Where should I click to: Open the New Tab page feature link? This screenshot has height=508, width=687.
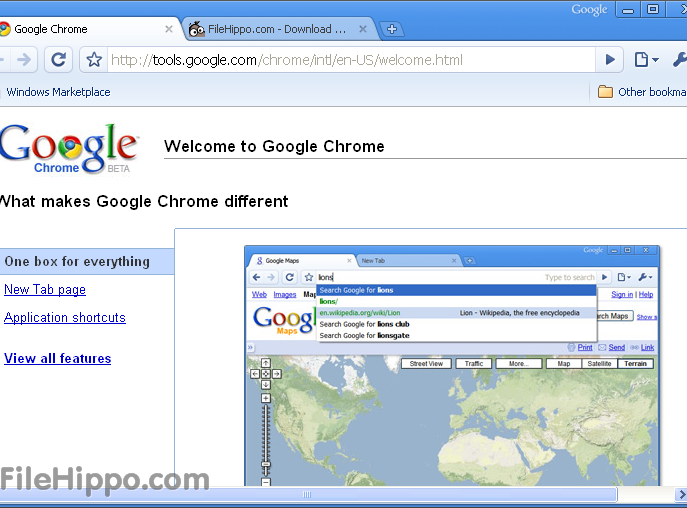45,290
